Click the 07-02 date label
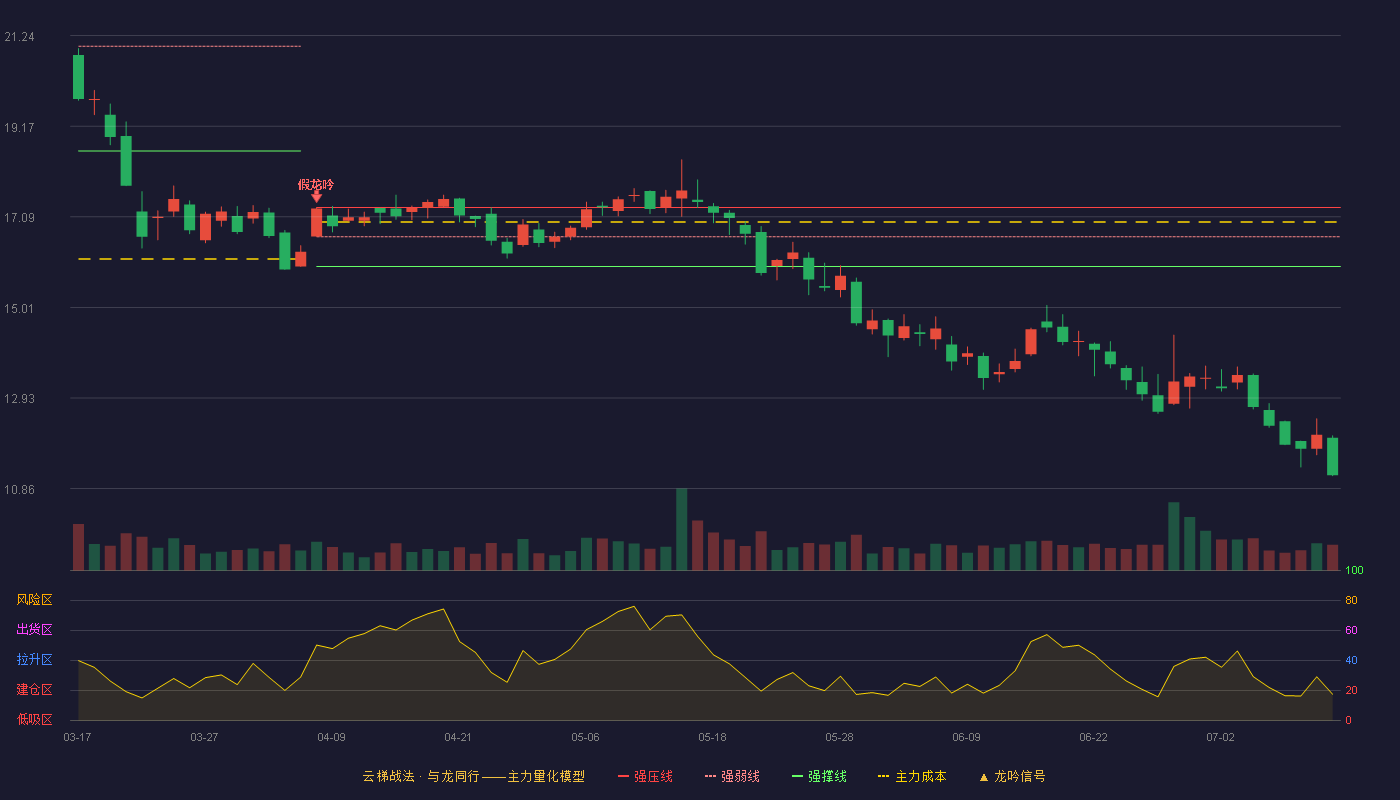 1220,737
